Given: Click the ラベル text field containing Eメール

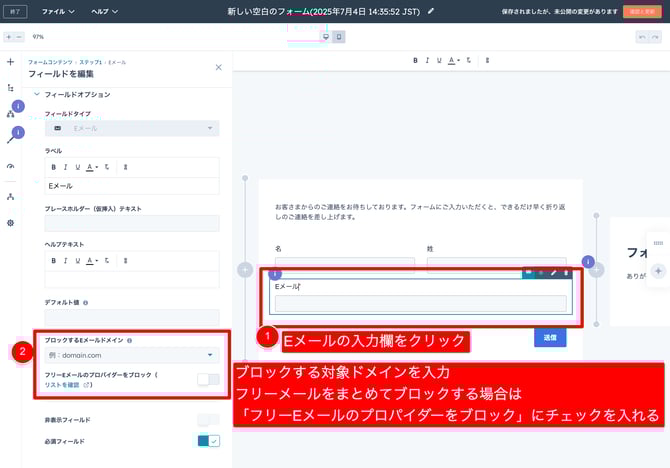Looking at the screenshot, I should (132, 186).
